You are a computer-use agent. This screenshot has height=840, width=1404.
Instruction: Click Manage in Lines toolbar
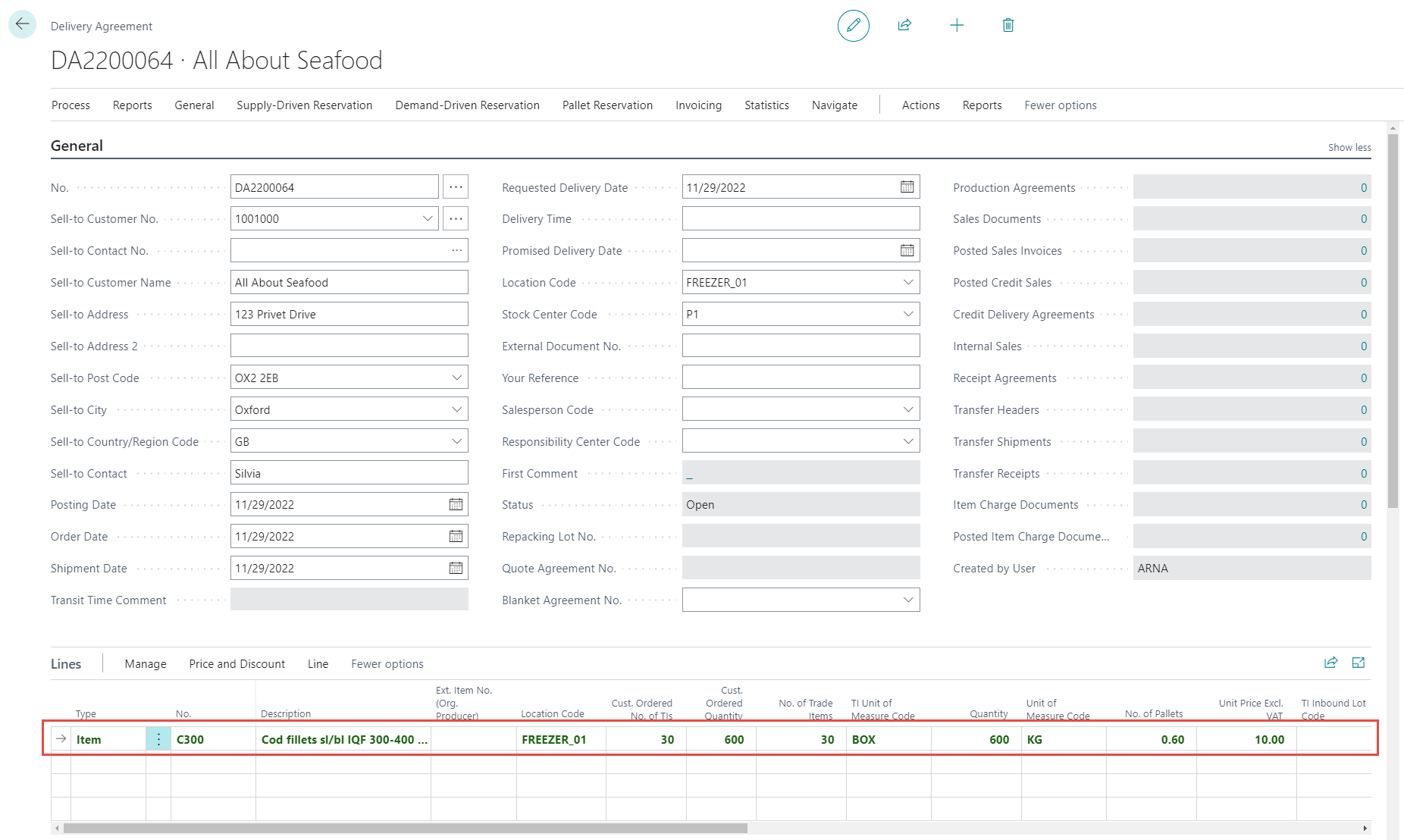(x=146, y=663)
